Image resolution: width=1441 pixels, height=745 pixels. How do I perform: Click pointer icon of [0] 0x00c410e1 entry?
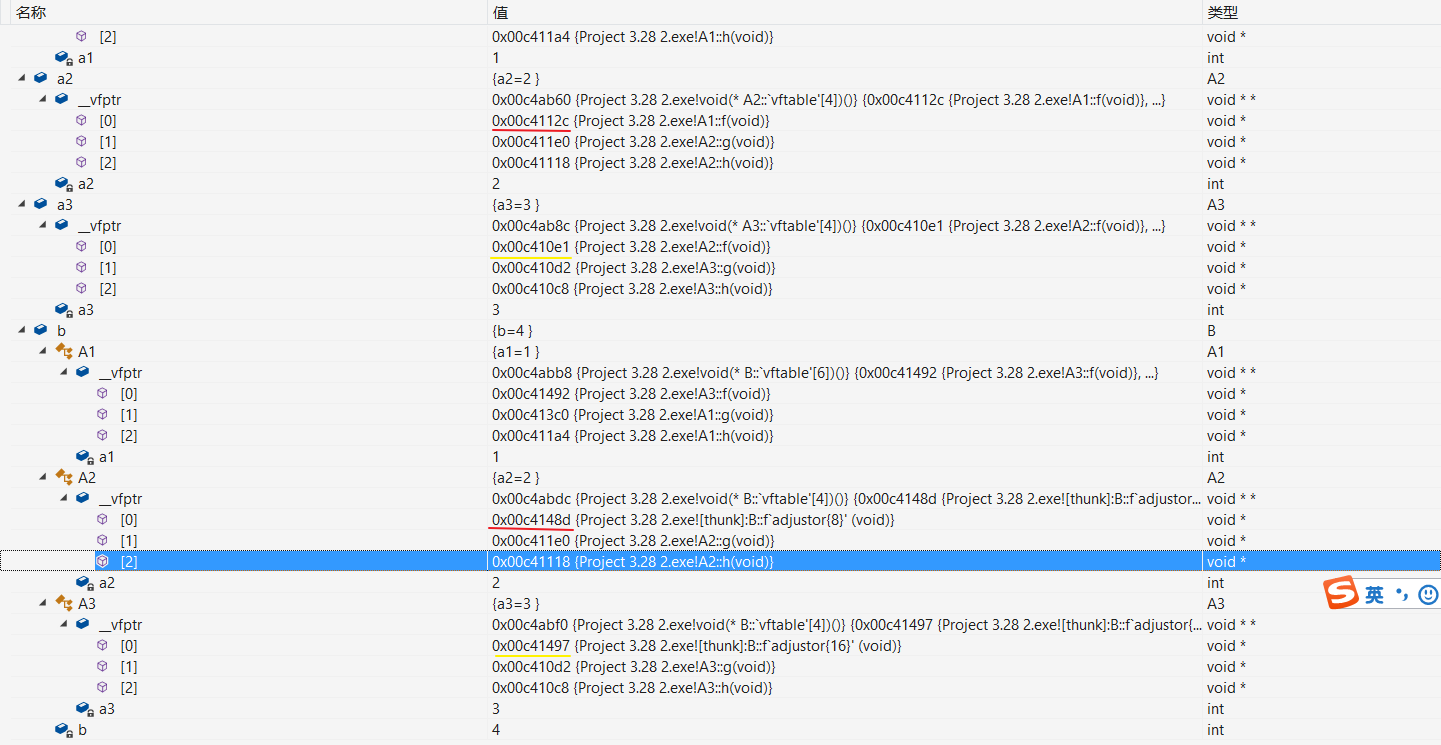pyautogui.click(x=81, y=246)
